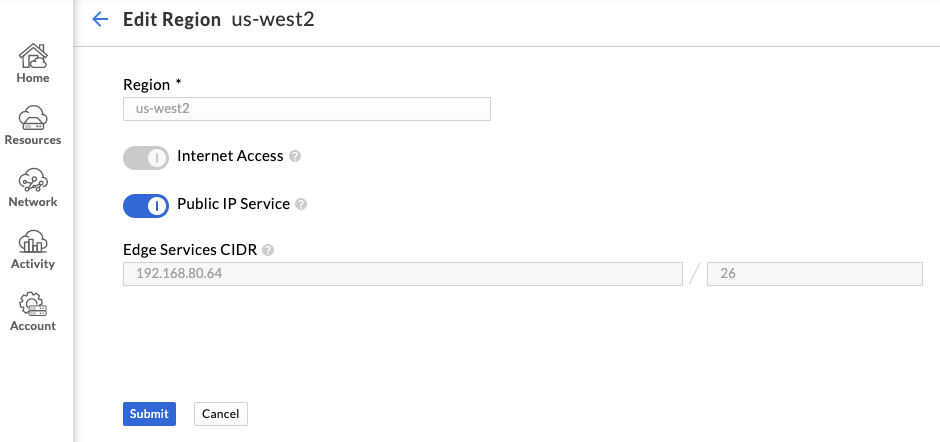This screenshot has width=940, height=442.
Task: Show help for Edge Services CIDR question mark
Action: point(268,251)
